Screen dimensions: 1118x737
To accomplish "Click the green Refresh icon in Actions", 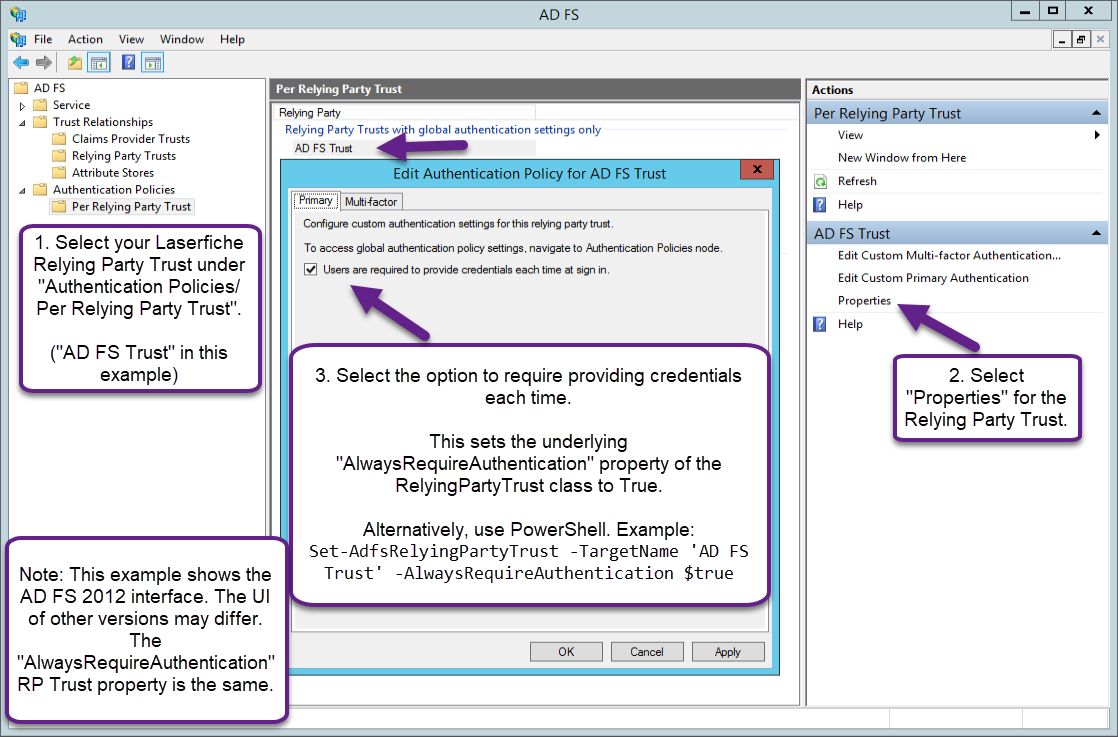I will pos(821,182).
